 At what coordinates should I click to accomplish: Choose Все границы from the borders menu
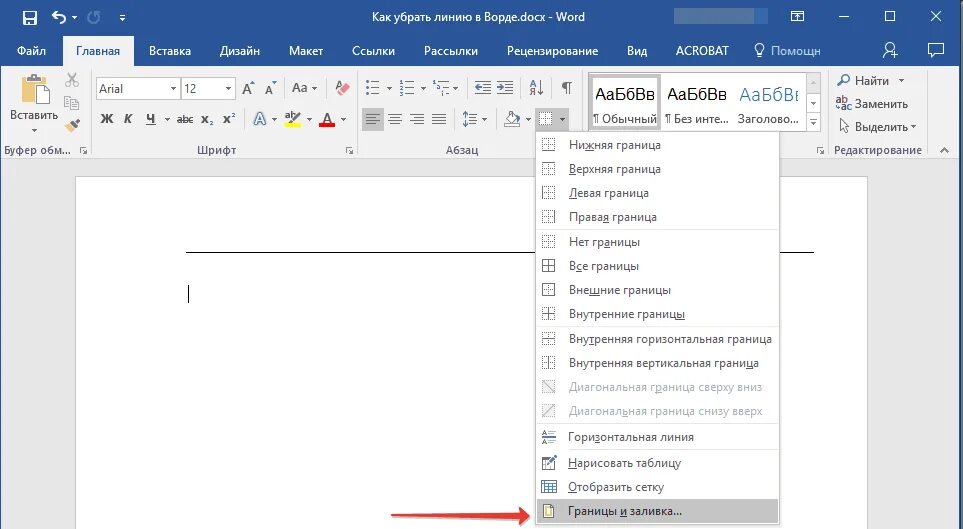(x=657, y=266)
